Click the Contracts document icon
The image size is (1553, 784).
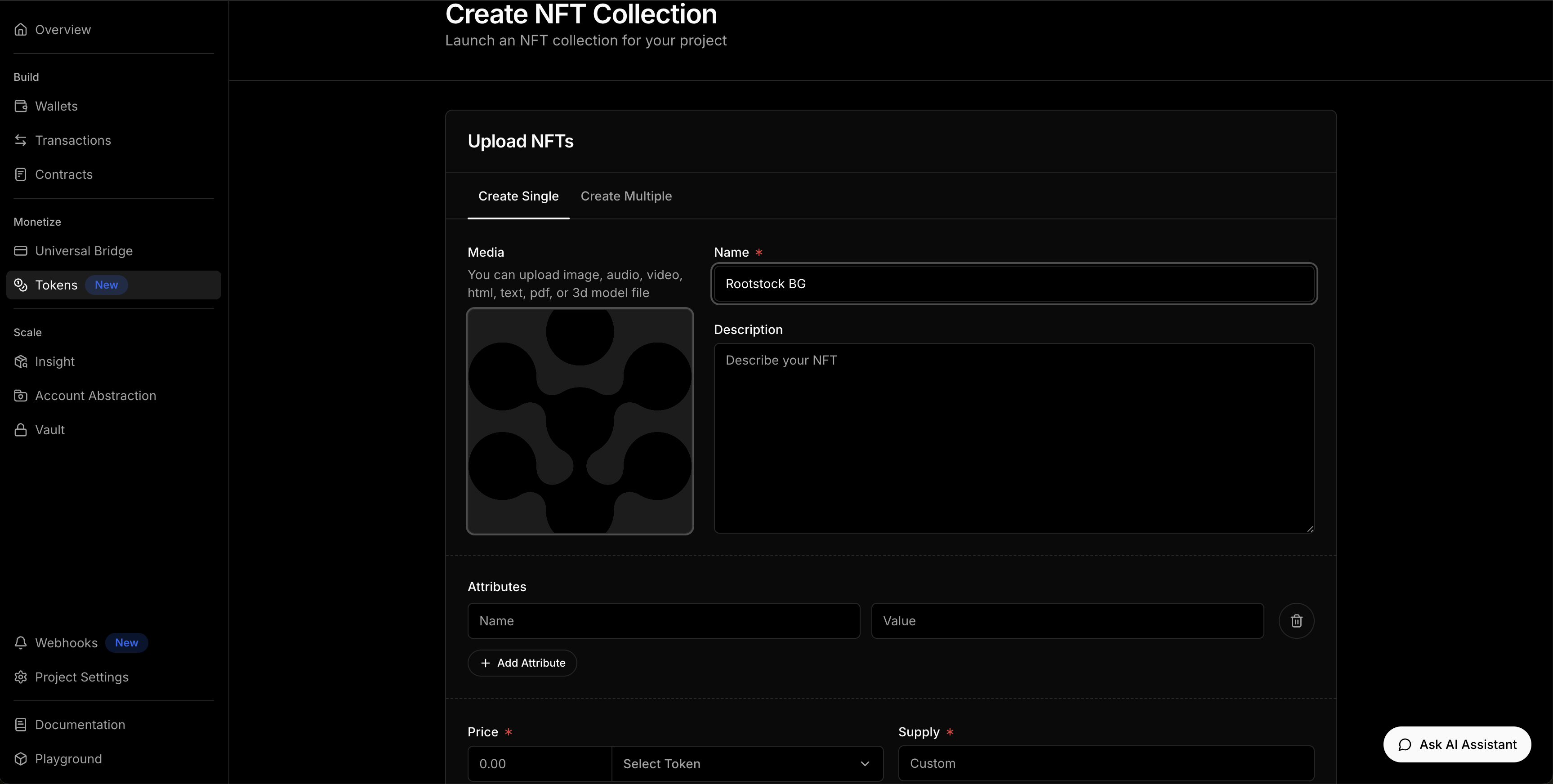coord(21,175)
